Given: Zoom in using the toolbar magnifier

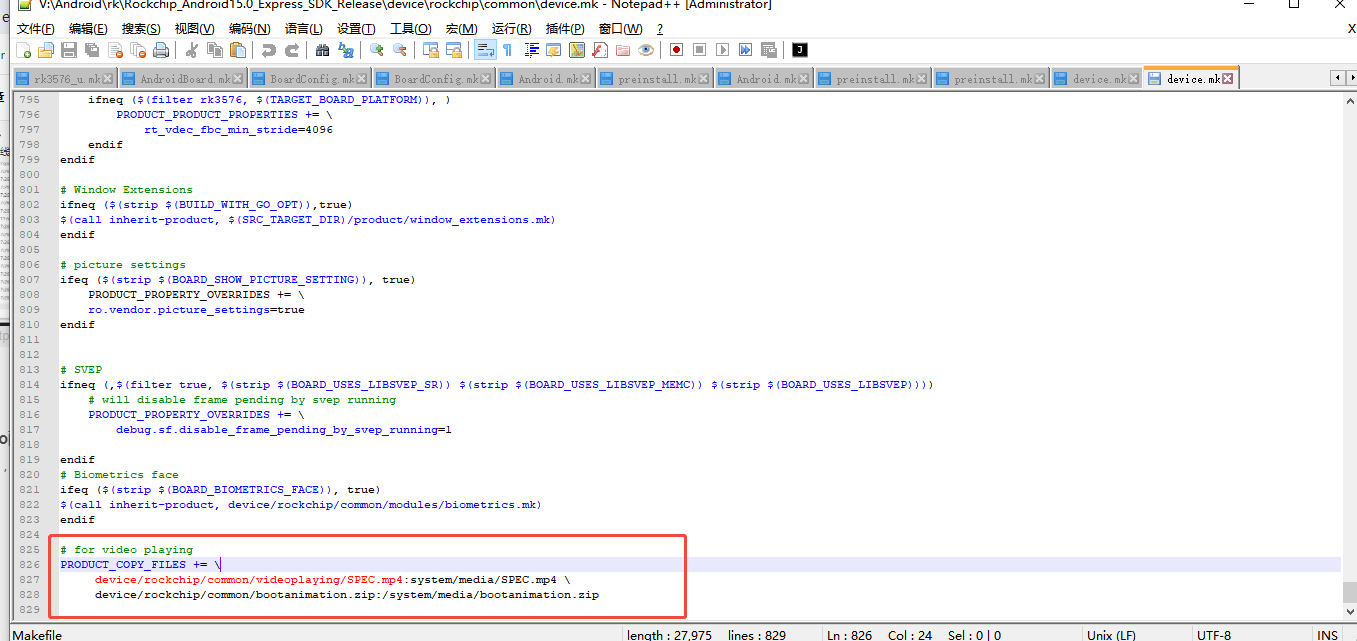Looking at the screenshot, I should [x=376, y=50].
